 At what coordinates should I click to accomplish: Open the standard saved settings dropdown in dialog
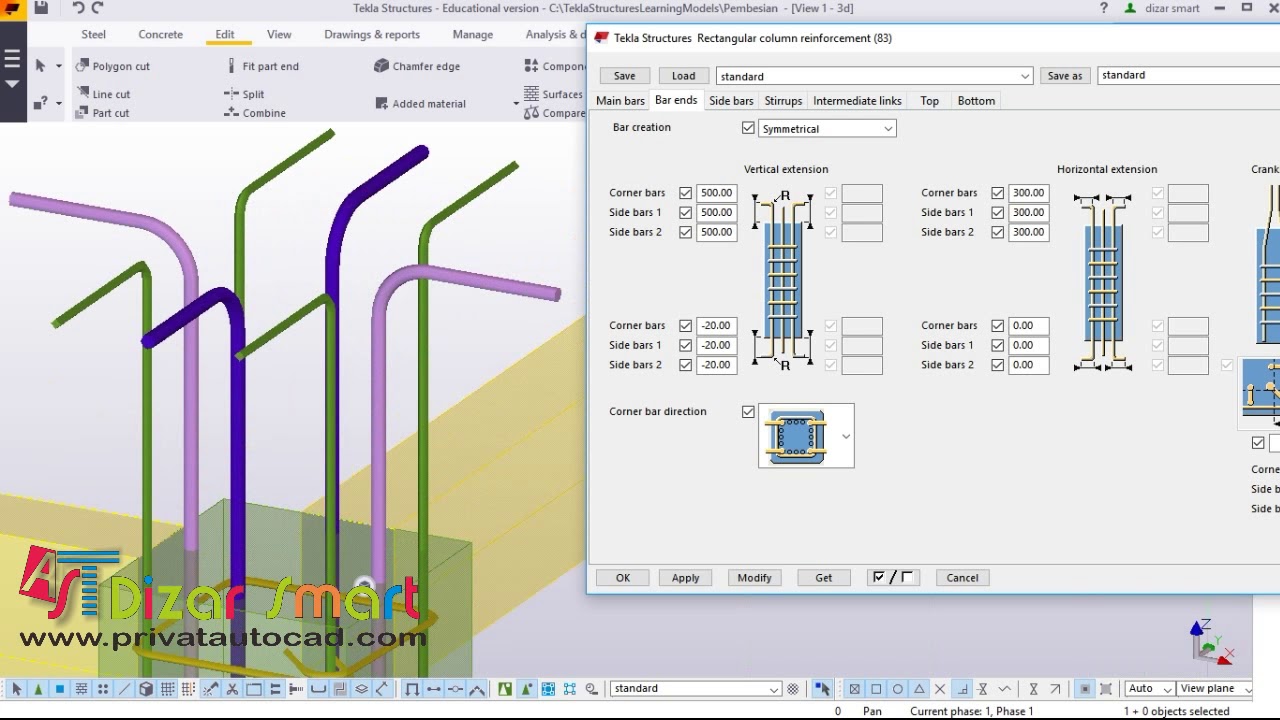click(x=1025, y=76)
